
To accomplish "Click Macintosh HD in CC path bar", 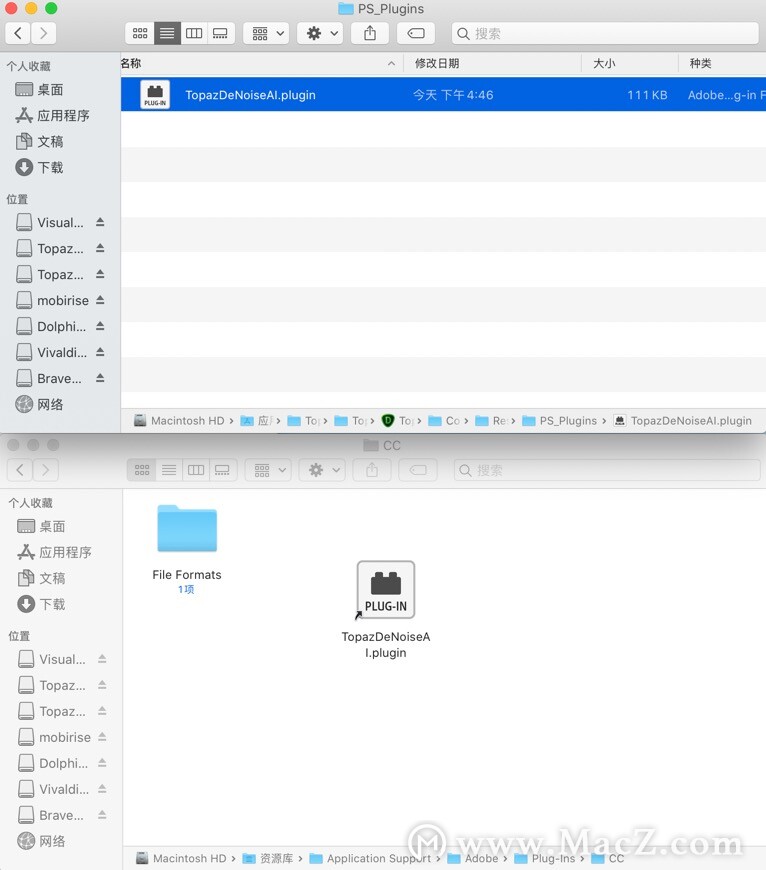I will pyautogui.click(x=181, y=858).
